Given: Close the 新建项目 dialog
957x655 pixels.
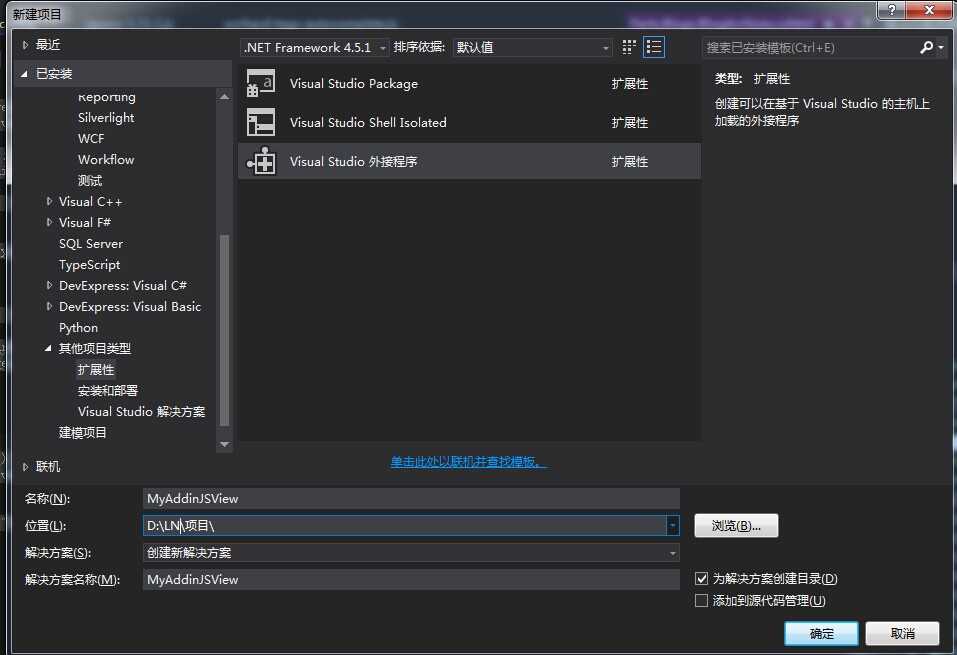Looking at the screenshot, I should coord(929,10).
